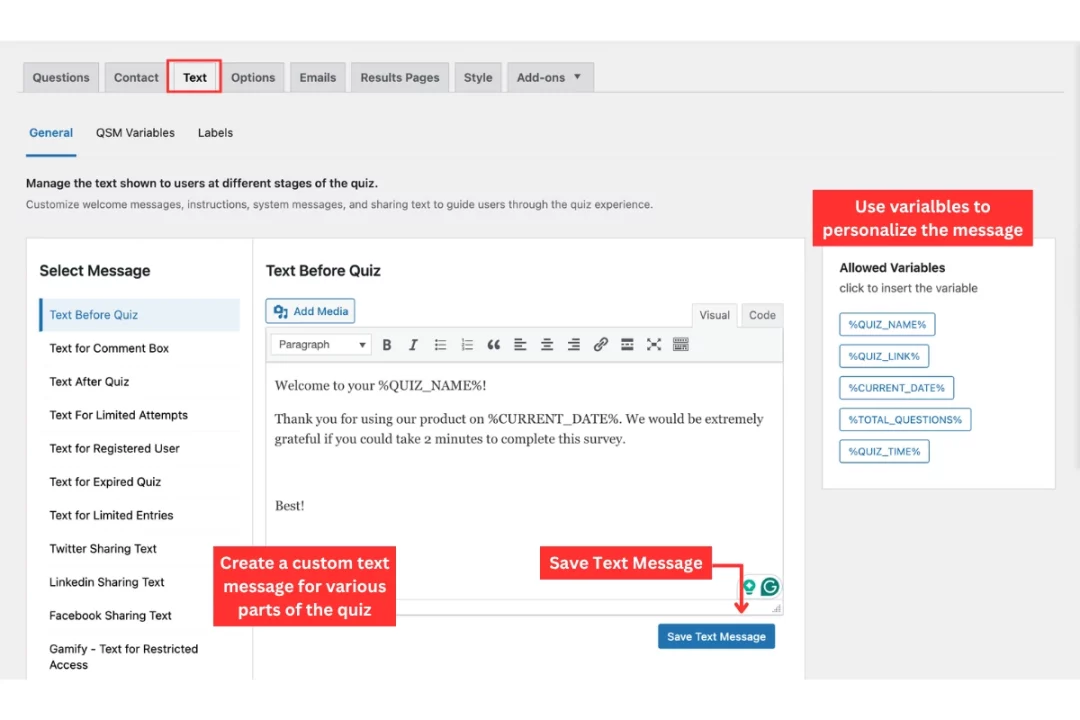Switch editor to Code view
Screen dimensions: 1080x720
tap(761, 314)
